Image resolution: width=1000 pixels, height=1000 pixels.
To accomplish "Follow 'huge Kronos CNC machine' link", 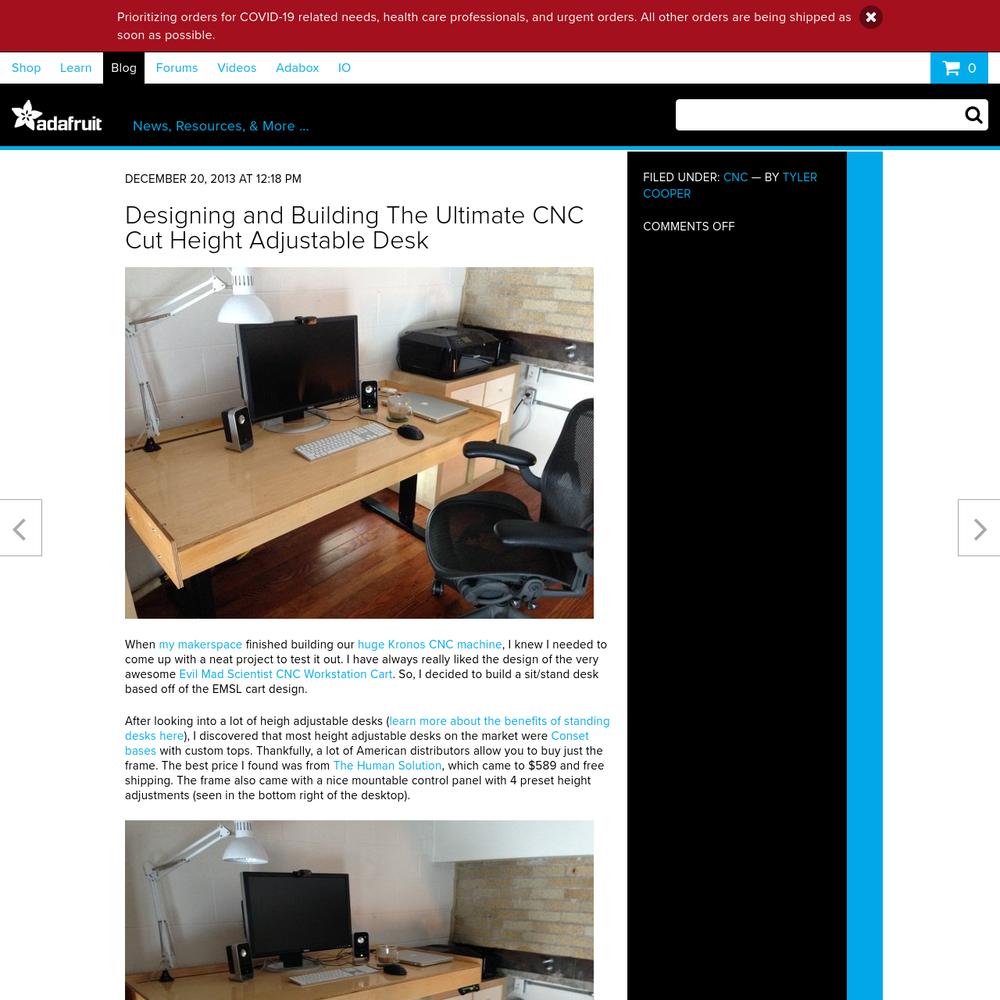I will pos(430,645).
